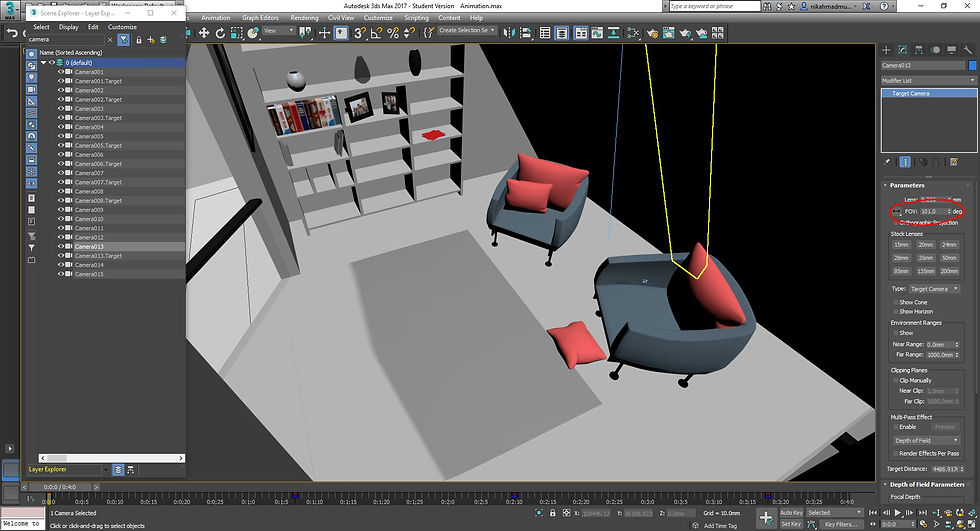Click the Key Filters button
The width and height of the screenshot is (980, 531).
tap(839, 524)
